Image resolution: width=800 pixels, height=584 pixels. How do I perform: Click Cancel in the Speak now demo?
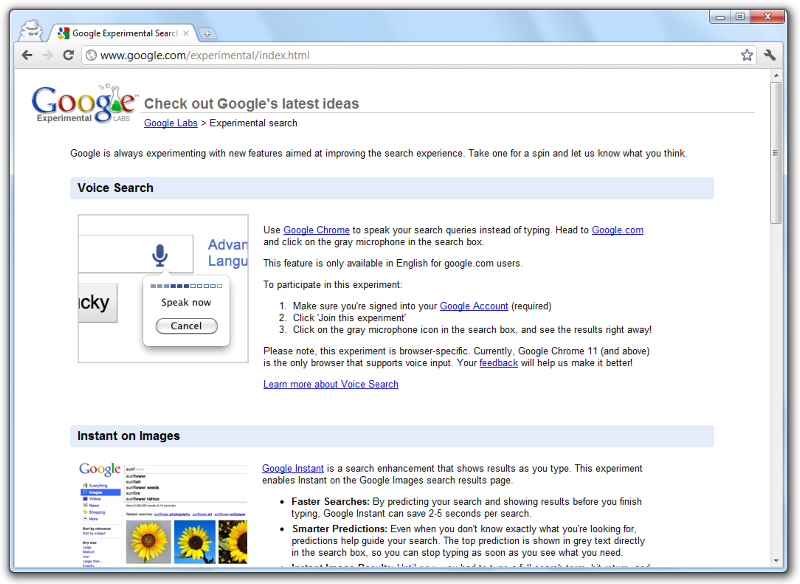coord(187,326)
